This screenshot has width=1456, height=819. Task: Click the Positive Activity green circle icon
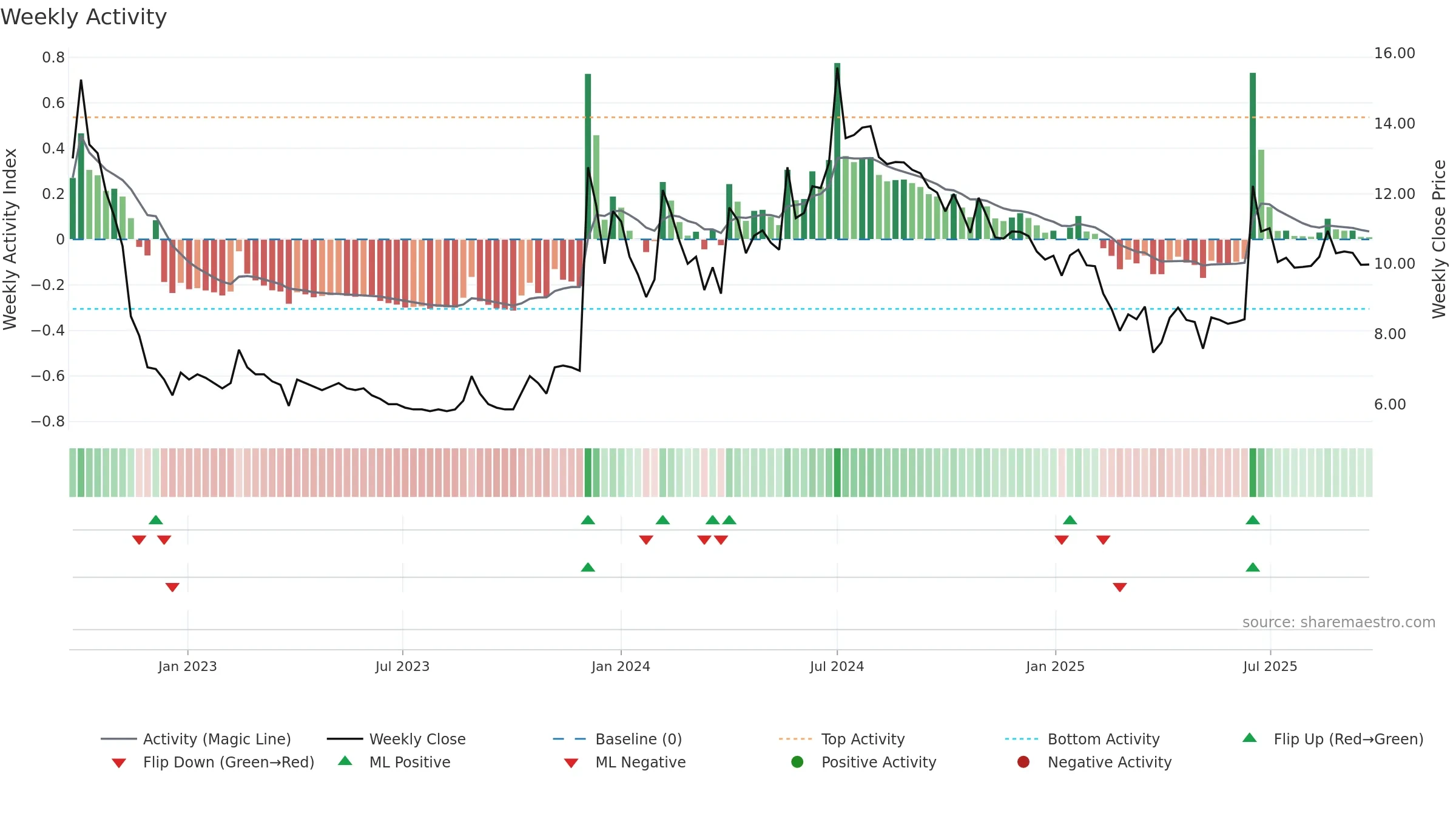pyautogui.click(x=797, y=761)
